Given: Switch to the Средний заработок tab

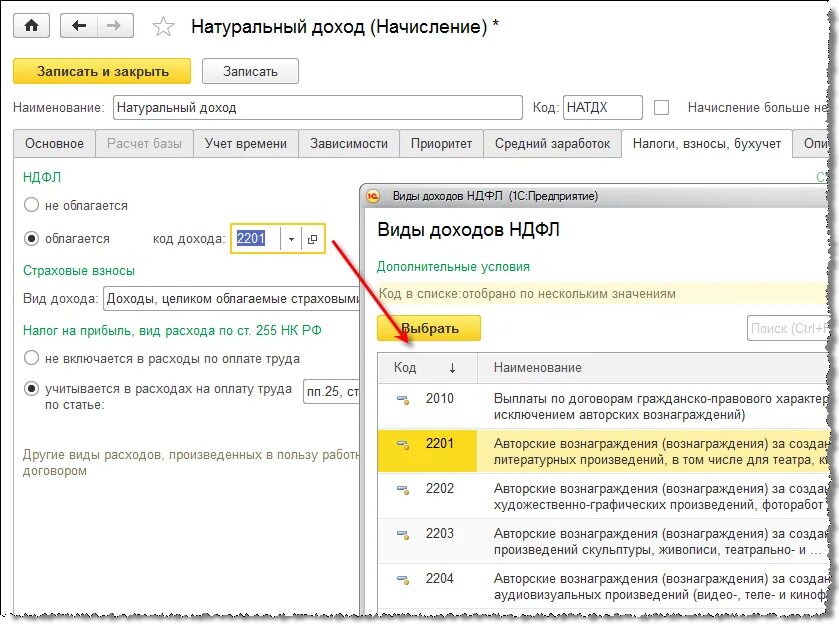Looking at the screenshot, I should coord(552,143).
